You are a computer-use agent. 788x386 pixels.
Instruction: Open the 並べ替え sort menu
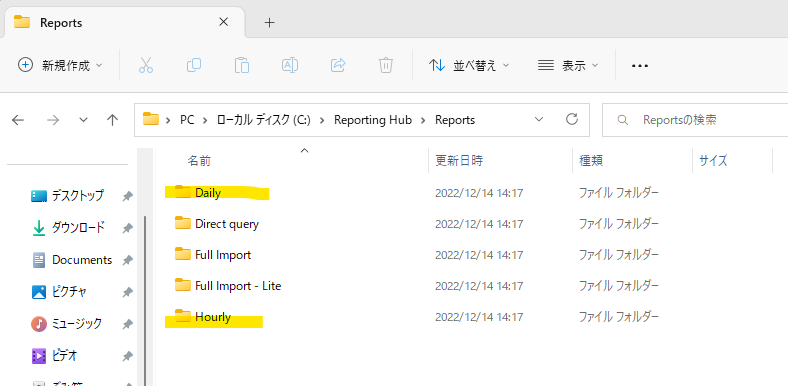click(469, 65)
